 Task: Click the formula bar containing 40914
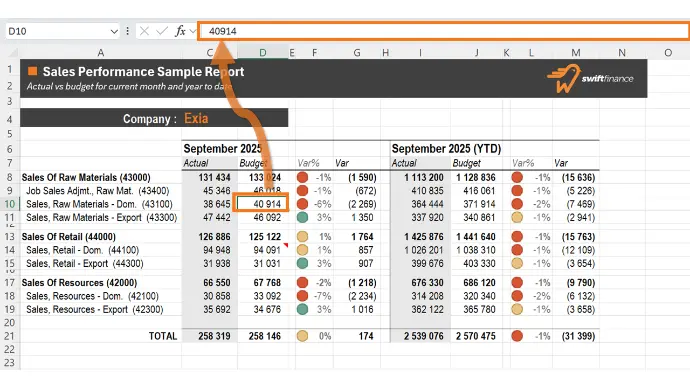coord(444,31)
